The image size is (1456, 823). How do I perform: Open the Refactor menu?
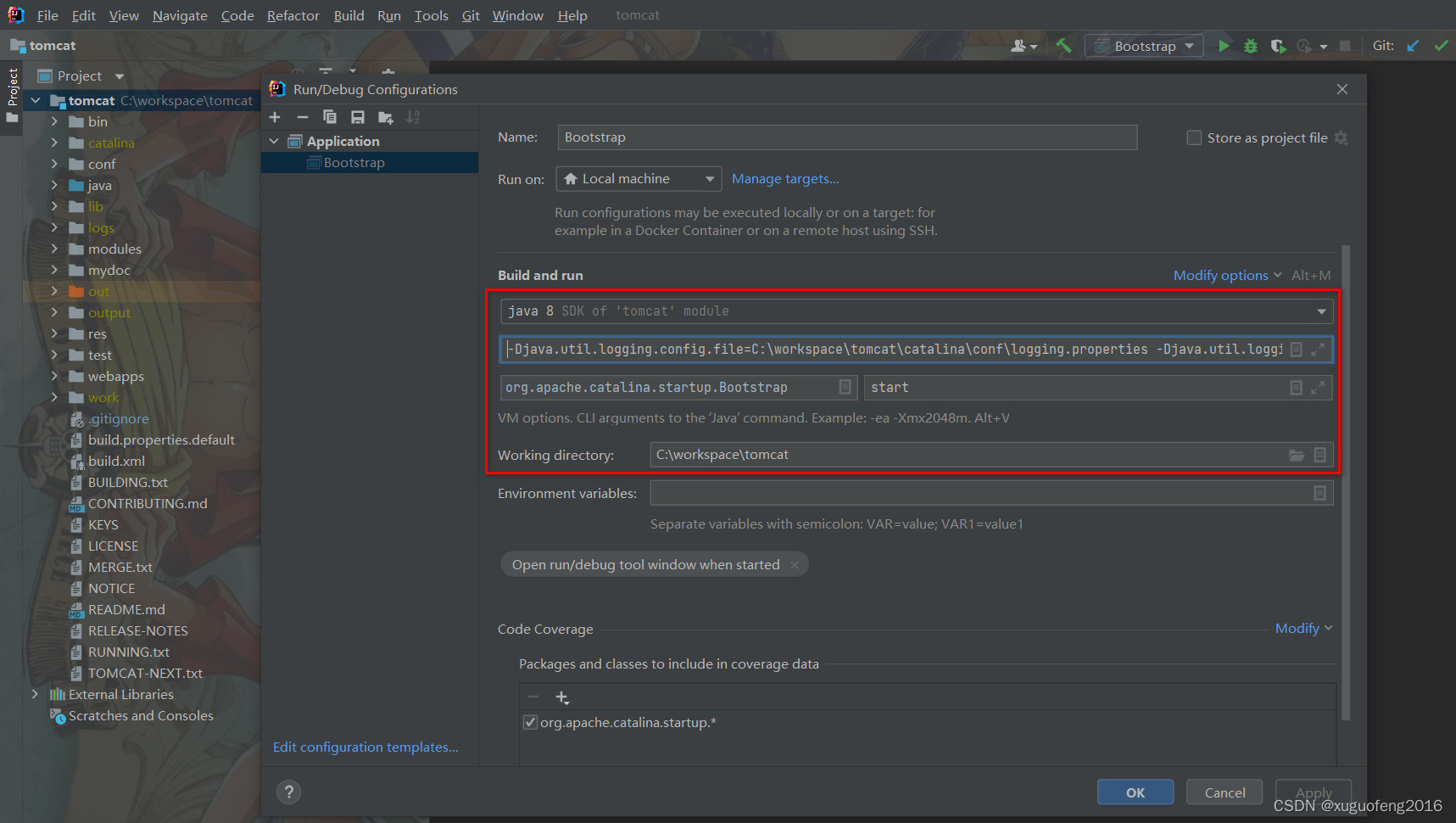coord(293,15)
